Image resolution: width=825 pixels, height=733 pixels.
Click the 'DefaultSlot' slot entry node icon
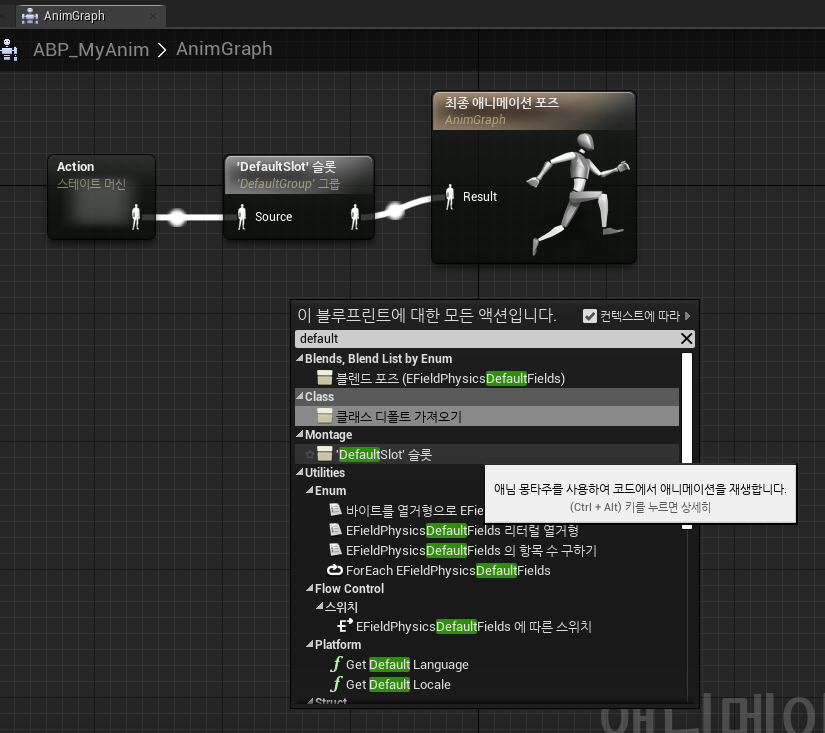pos(325,453)
